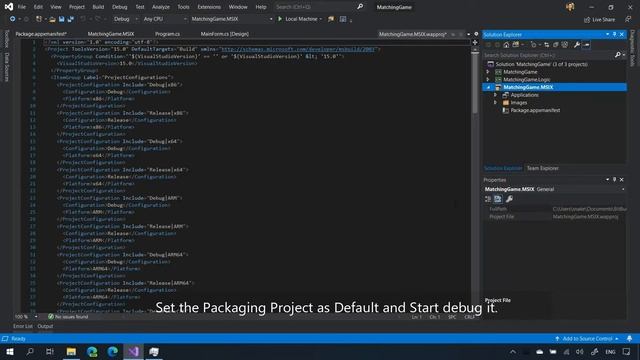Open Properties object selector dropdown

click(623, 189)
